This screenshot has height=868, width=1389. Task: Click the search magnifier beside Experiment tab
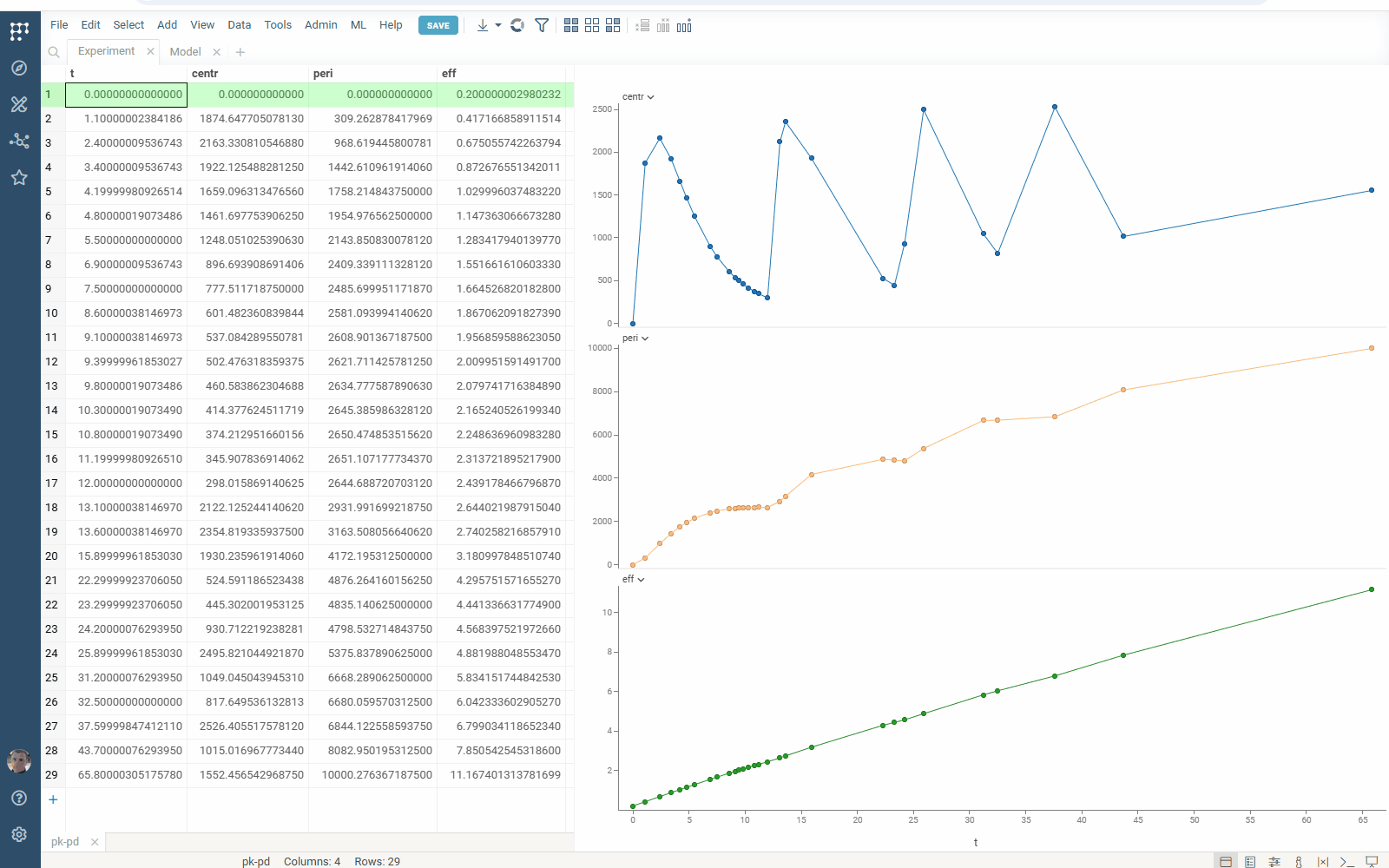[54, 52]
